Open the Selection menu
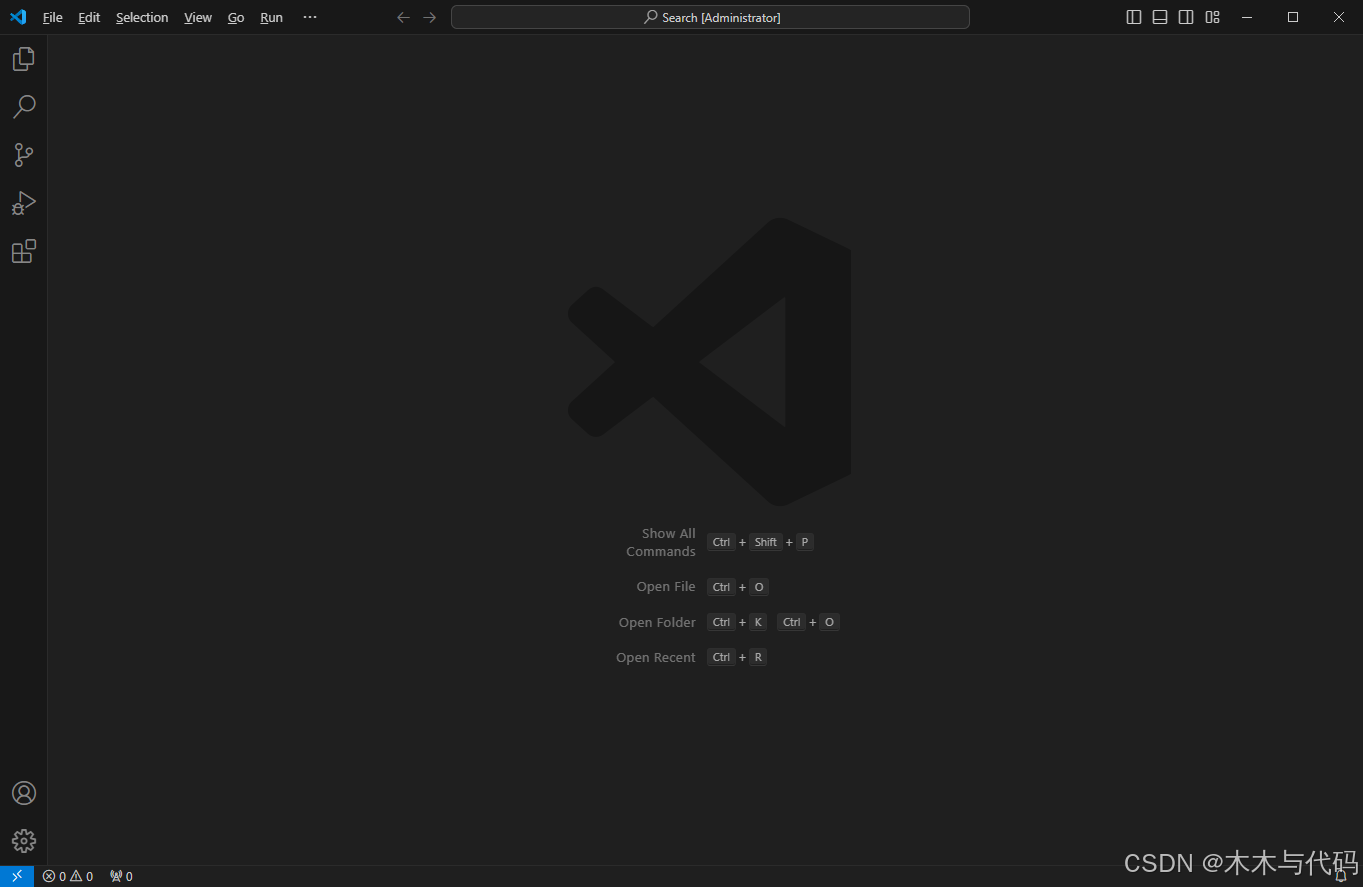The image size is (1363, 887). point(142,17)
